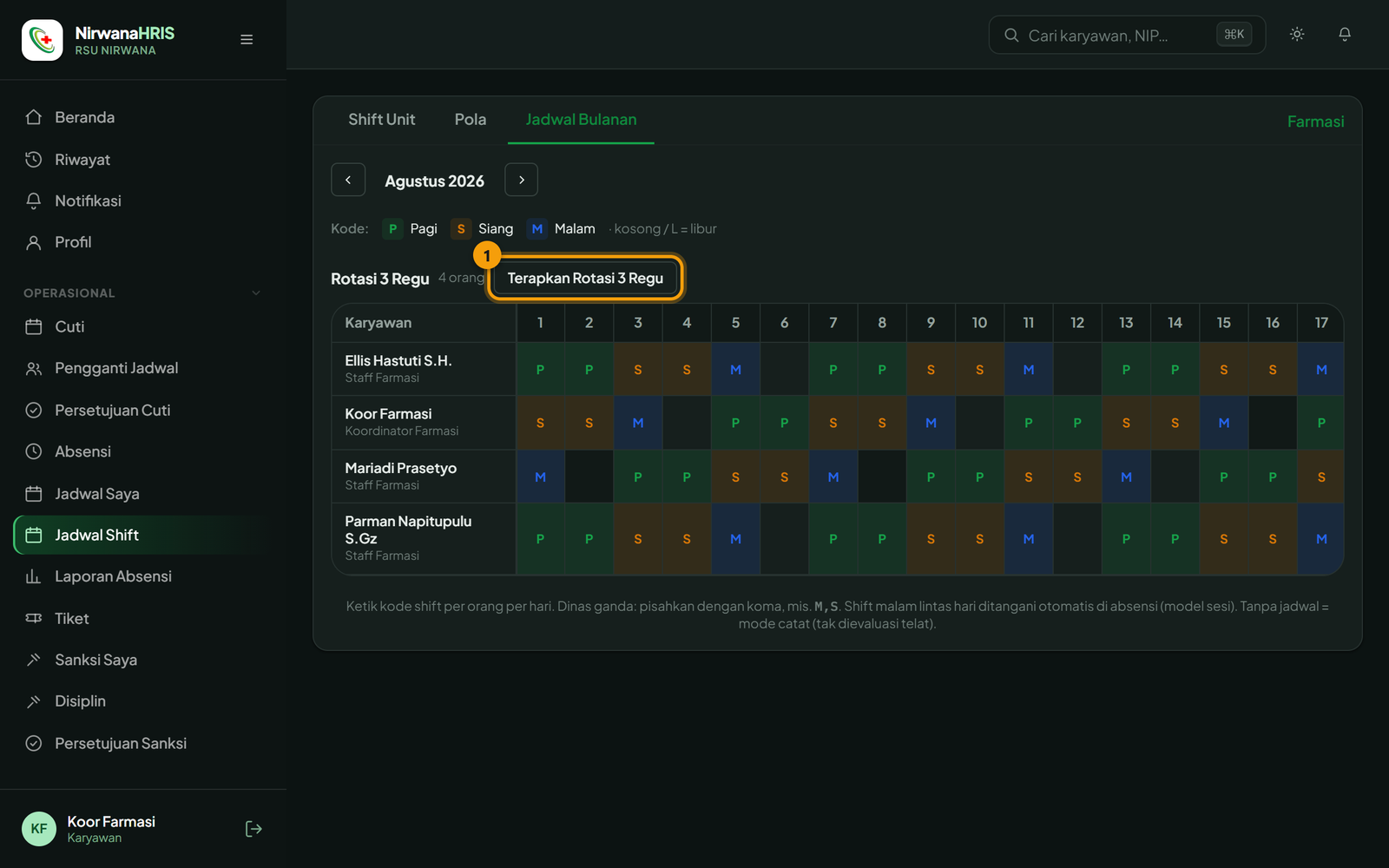
Task: Collapse sidebar with hamburger icon
Action: [247, 40]
